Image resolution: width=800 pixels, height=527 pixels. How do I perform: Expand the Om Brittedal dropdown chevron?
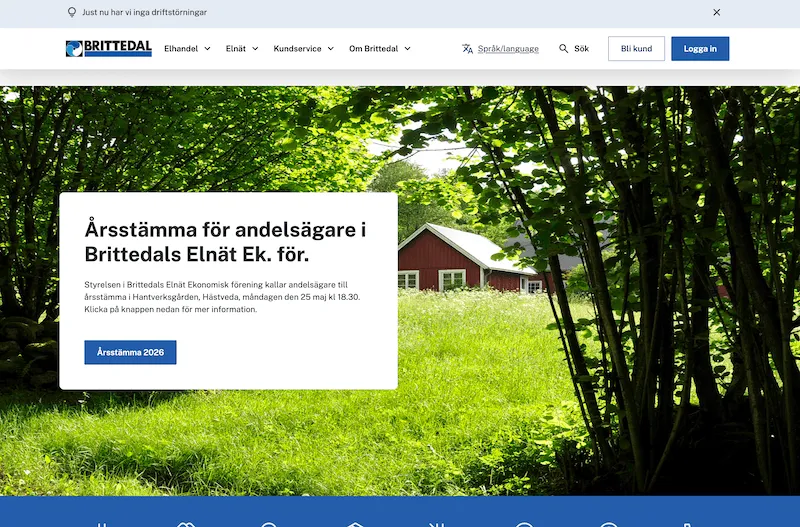click(407, 49)
